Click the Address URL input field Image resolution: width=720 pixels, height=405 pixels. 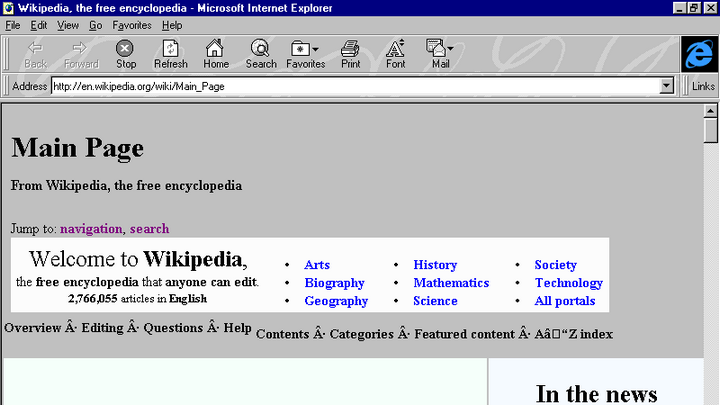tap(355, 86)
